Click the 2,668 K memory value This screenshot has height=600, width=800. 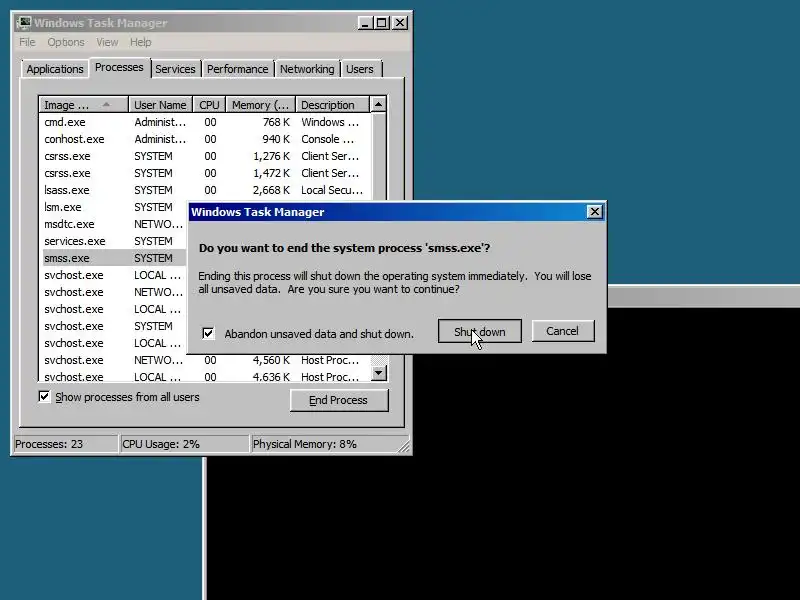point(271,190)
